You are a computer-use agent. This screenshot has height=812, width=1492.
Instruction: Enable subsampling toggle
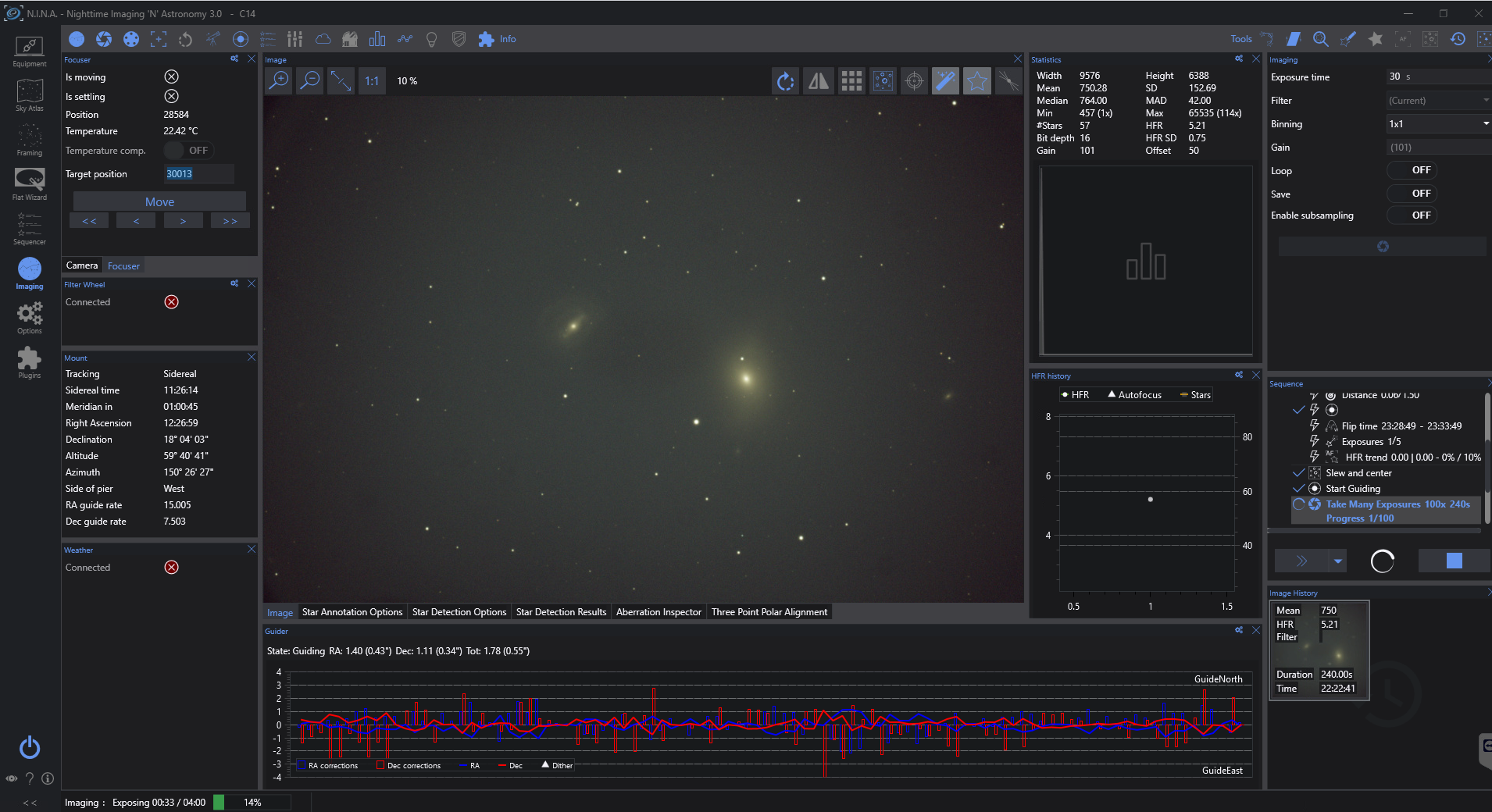[x=1412, y=215]
